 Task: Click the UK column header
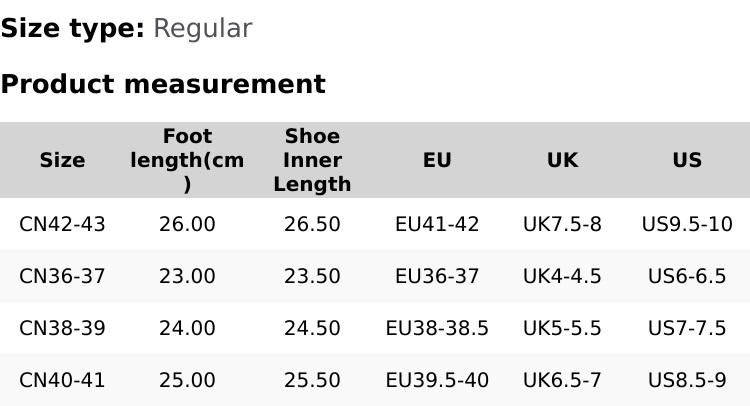(562, 160)
